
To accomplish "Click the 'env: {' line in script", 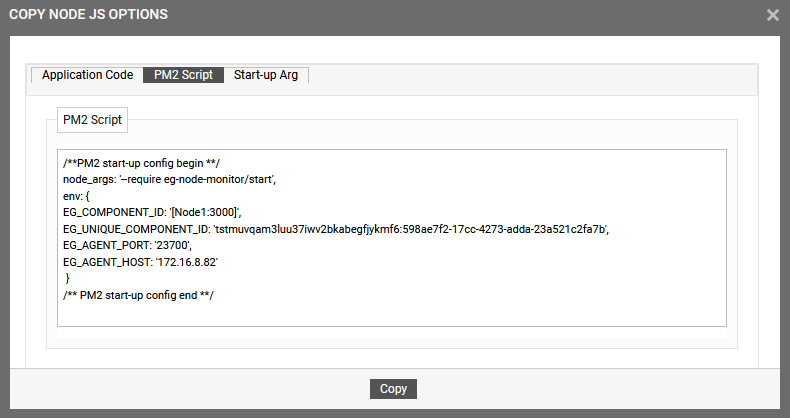I will [76, 196].
